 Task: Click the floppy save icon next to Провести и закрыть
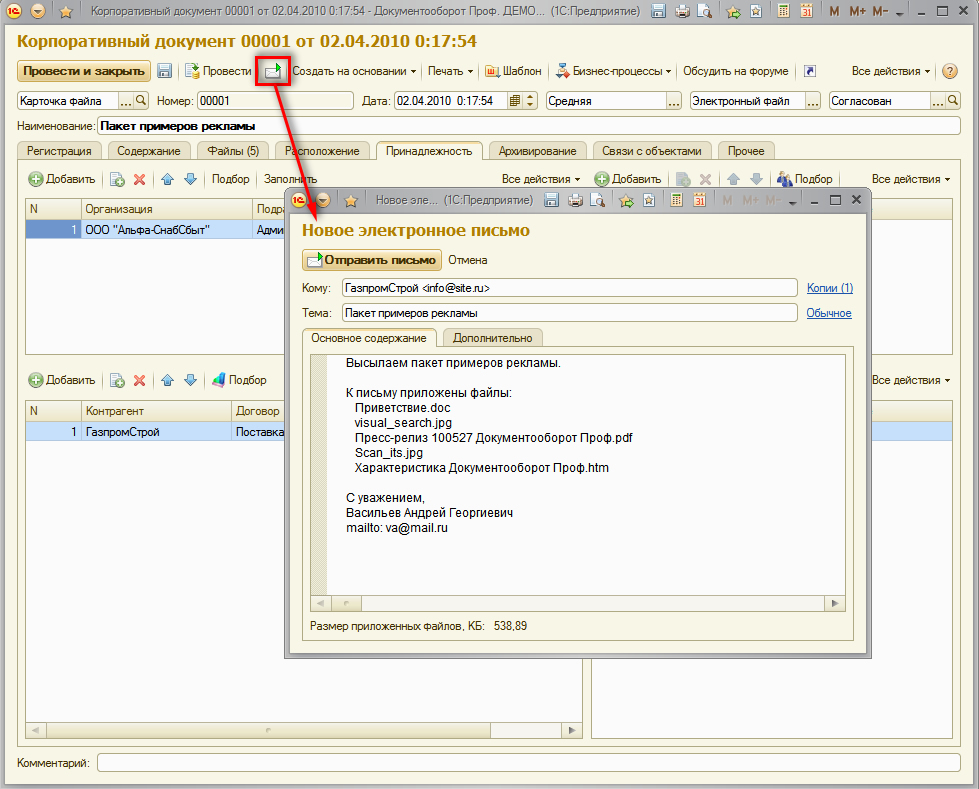[164, 71]
